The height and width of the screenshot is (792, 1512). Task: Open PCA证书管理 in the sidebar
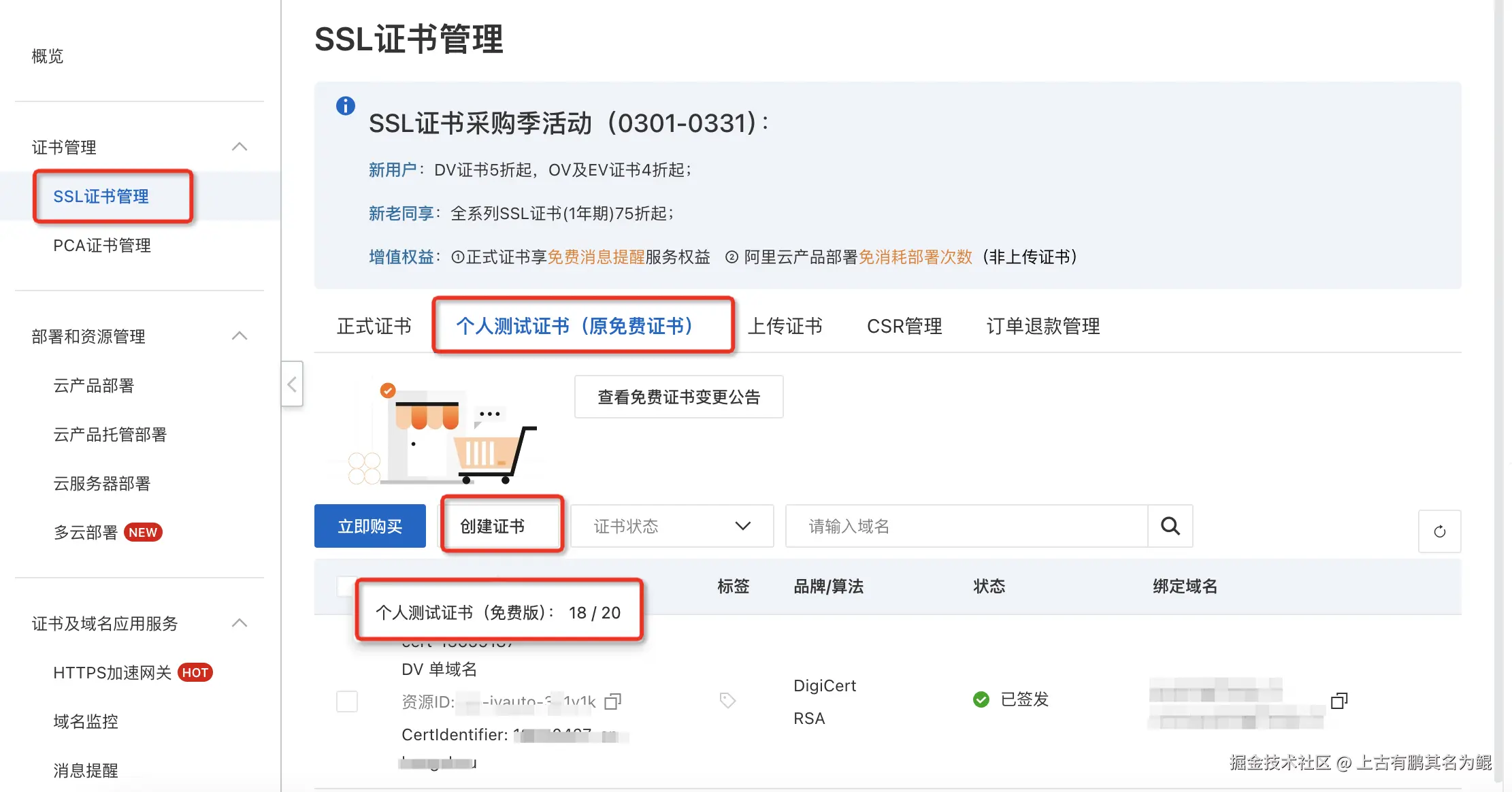point(102,246)
